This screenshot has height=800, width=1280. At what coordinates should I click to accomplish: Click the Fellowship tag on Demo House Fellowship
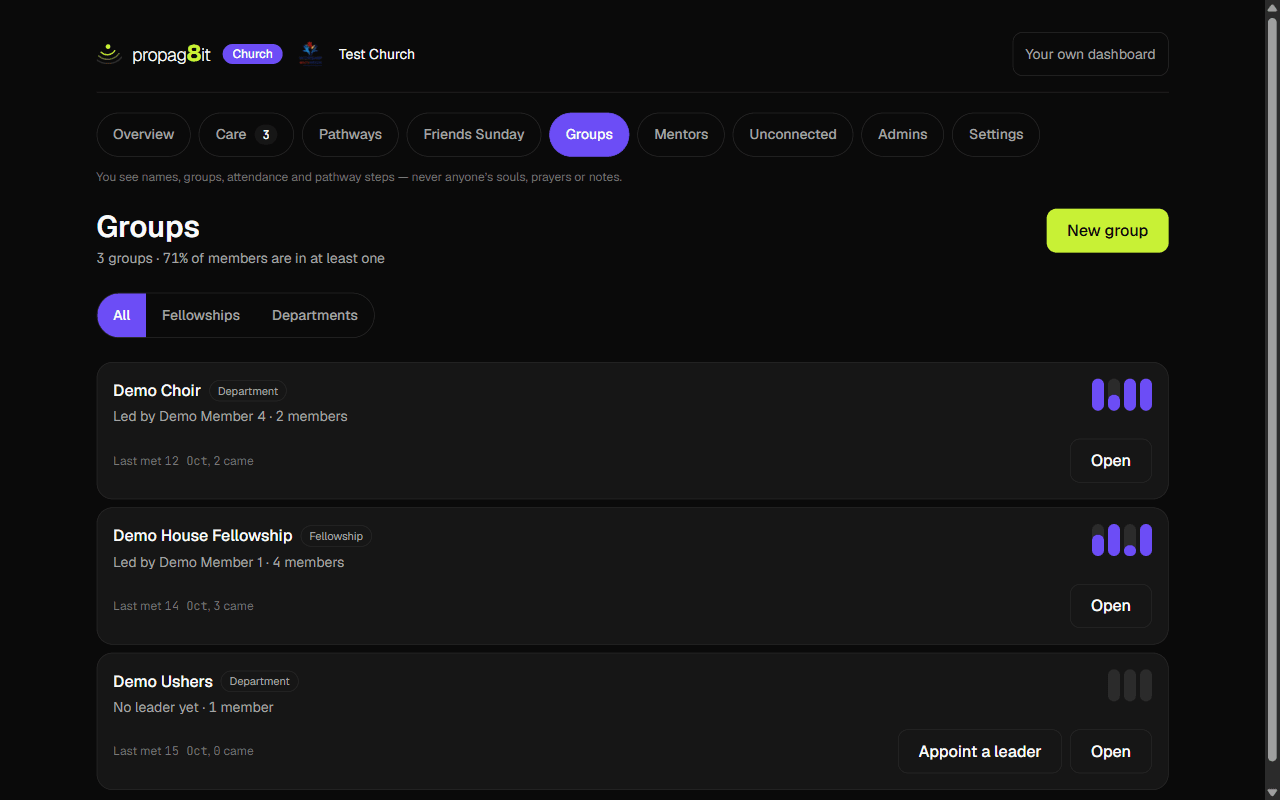pos(336,536)
